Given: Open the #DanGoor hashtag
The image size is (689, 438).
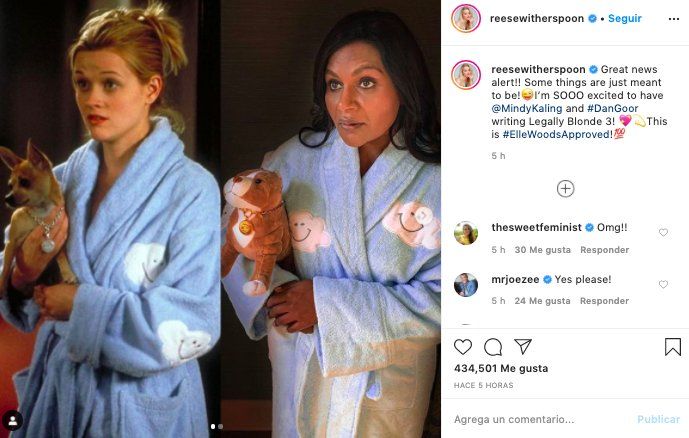Looking at the screenshot, I should (x=613, y=109).
